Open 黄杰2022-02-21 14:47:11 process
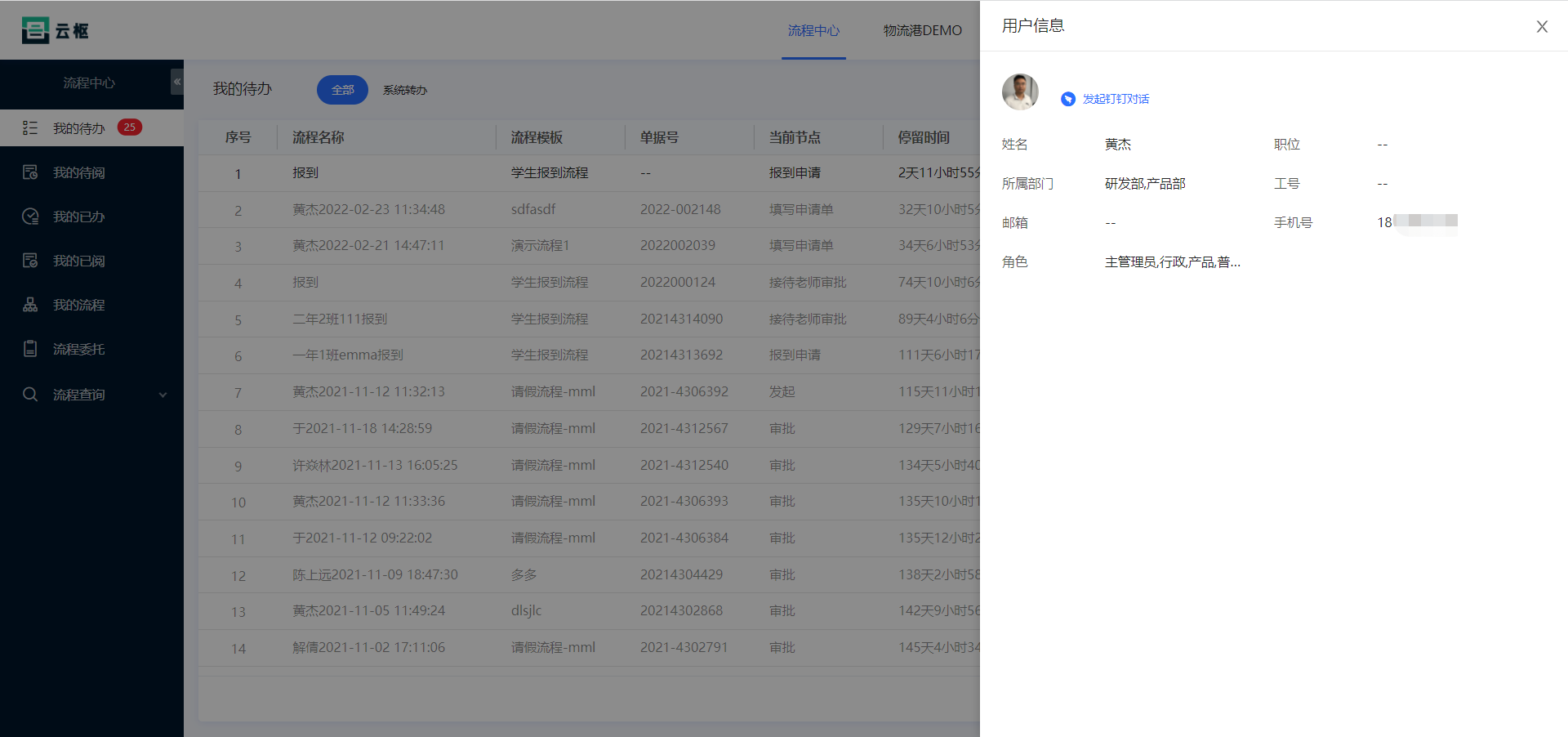This screenshot has width=1568, height=737. coord(368,246)
